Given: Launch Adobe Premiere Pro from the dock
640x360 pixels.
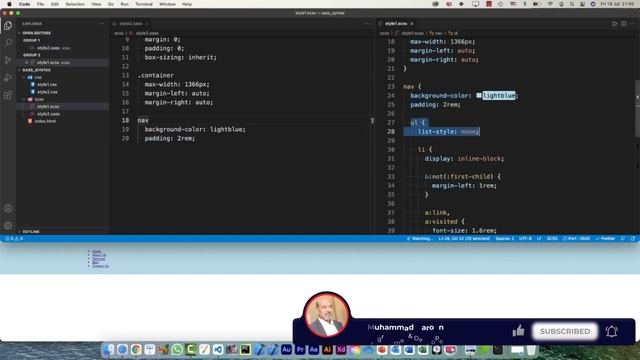Looking at the screenshot, I should click(300, 350).
